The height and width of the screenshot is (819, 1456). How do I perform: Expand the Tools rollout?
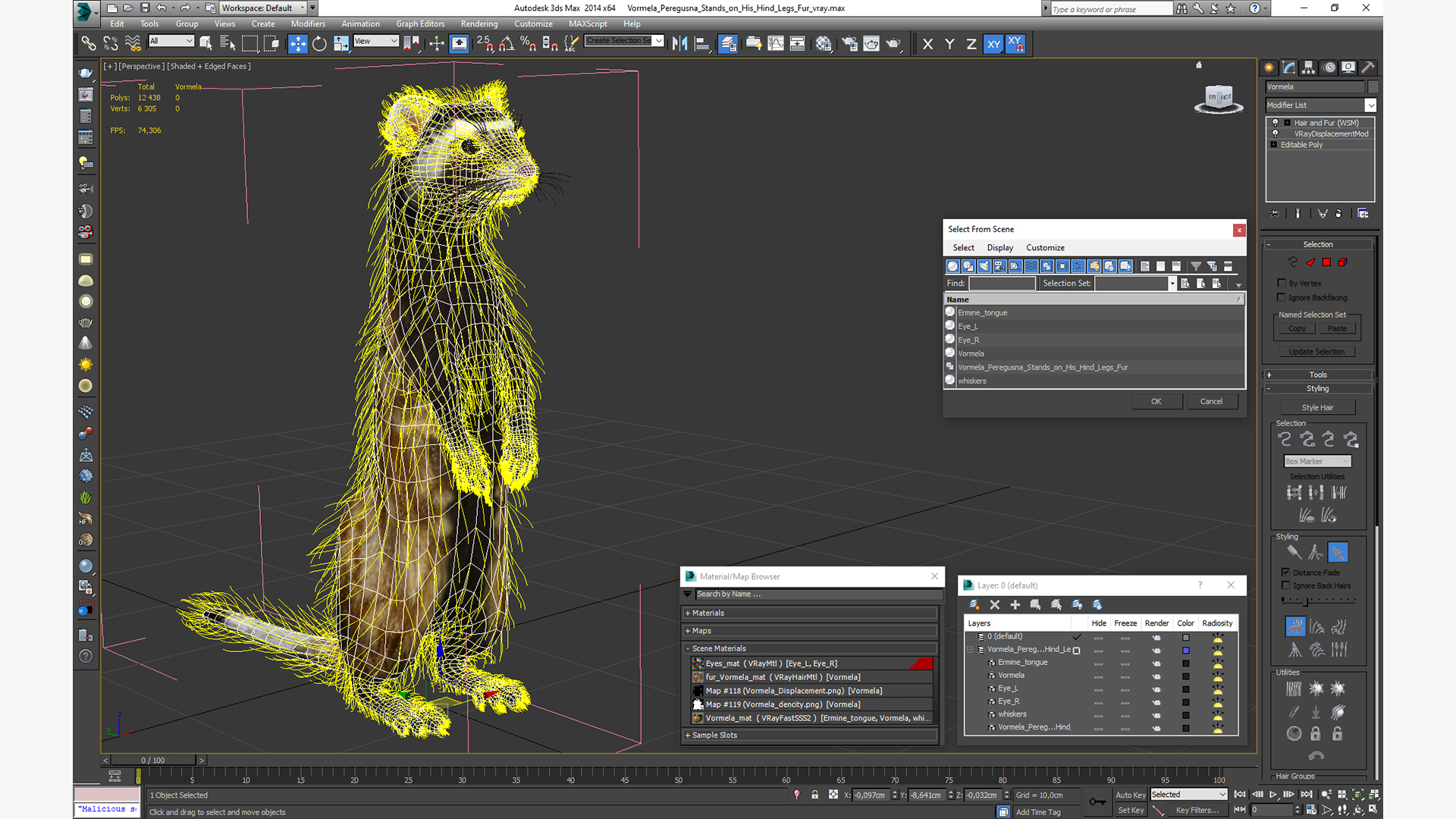[x=1318, y=375]
